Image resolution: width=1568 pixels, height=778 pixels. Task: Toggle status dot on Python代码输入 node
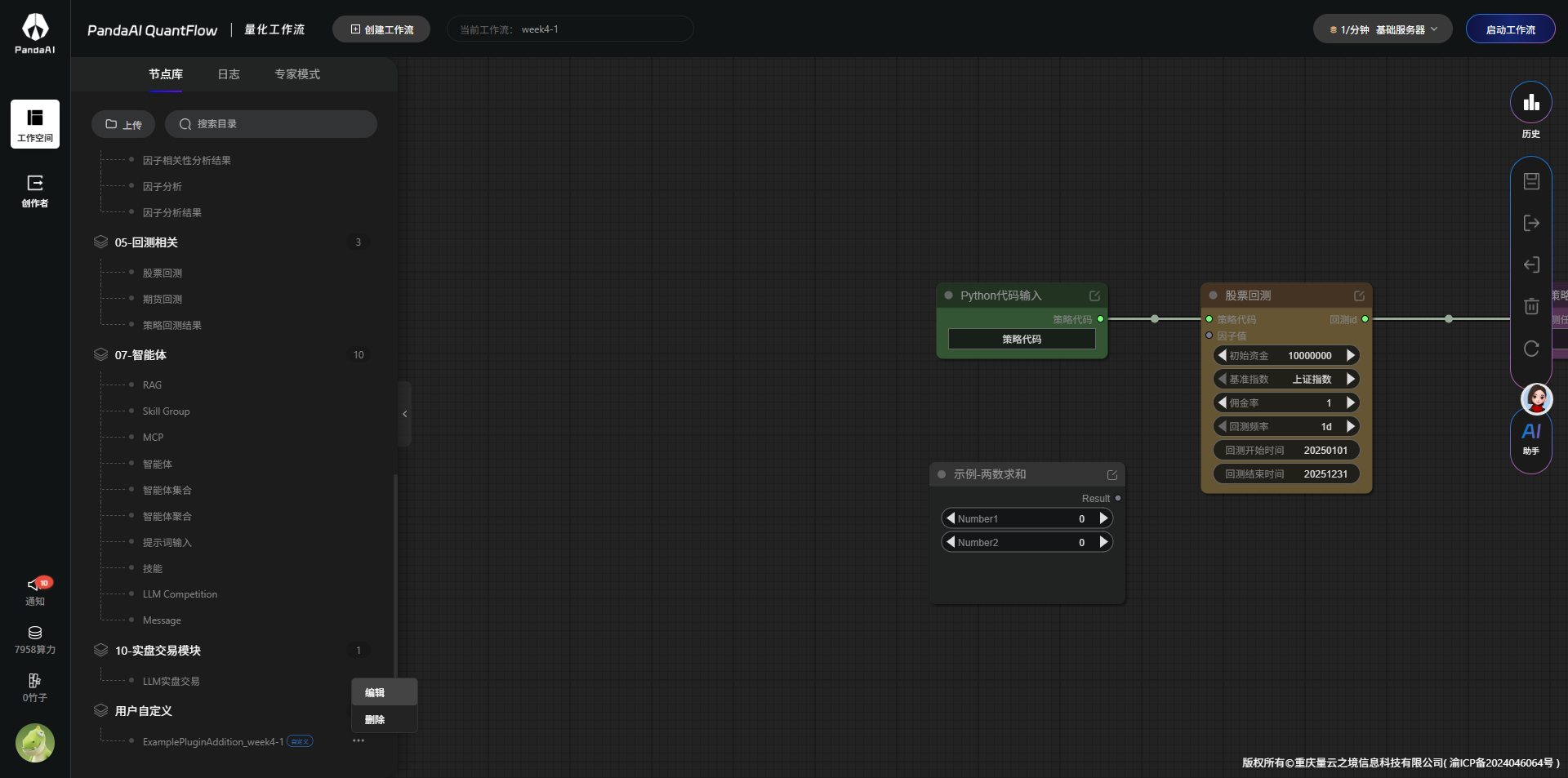coord(948,296)
